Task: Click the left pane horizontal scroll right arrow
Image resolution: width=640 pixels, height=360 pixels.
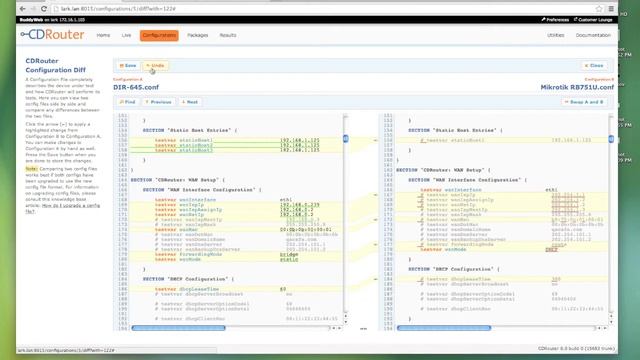Action: tap(340, 328)
